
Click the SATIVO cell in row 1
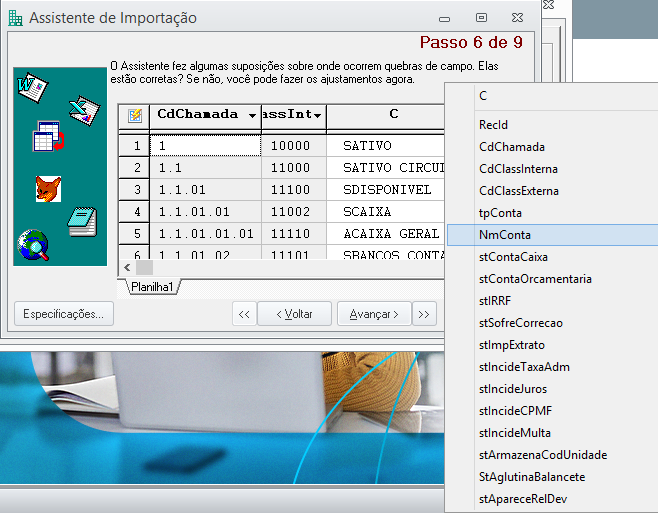pyautogui.click(x=385, y=146)
